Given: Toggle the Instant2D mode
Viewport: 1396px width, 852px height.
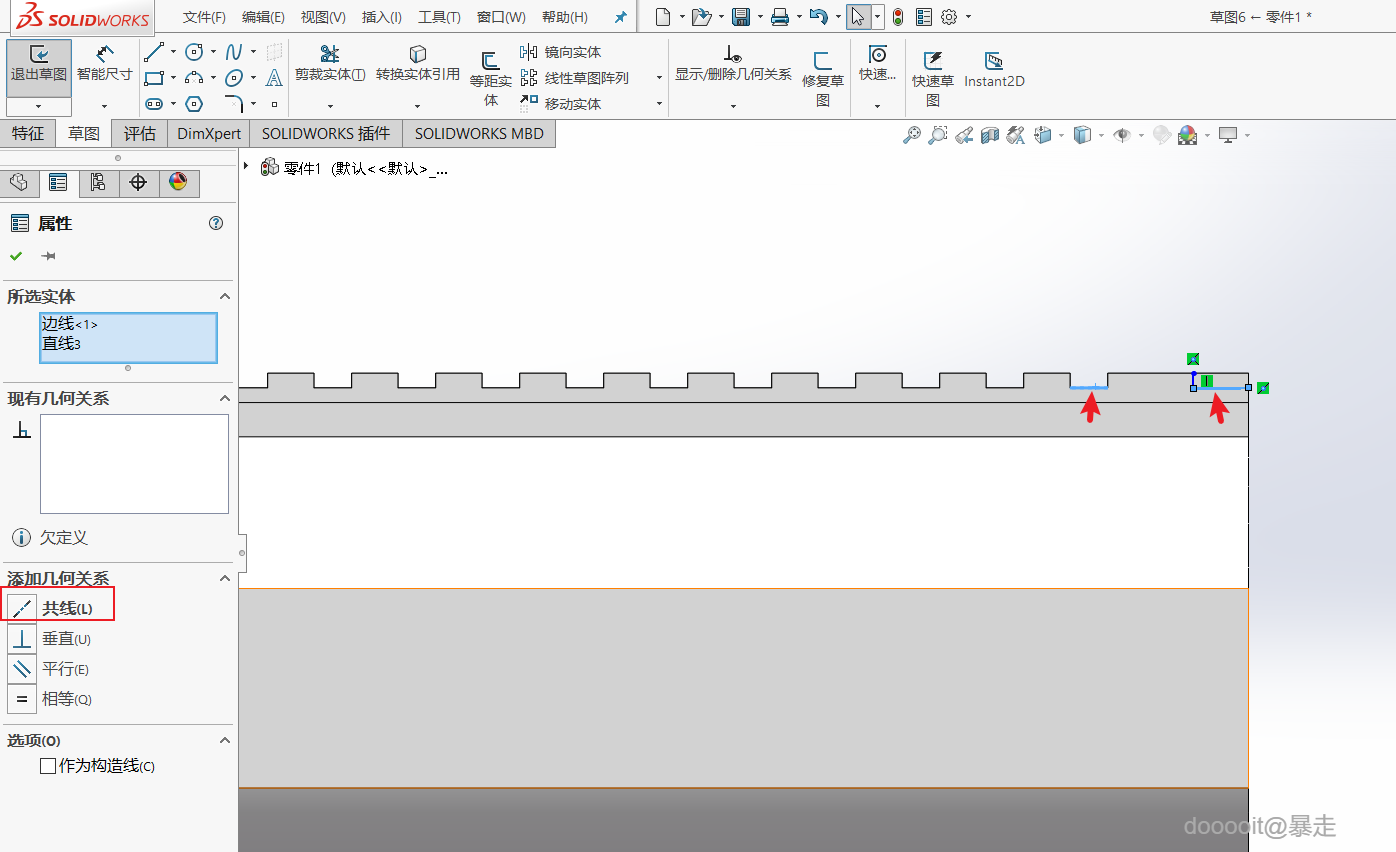Looking at the screenshot, I should pyautogui.click(x=994, y=68).
